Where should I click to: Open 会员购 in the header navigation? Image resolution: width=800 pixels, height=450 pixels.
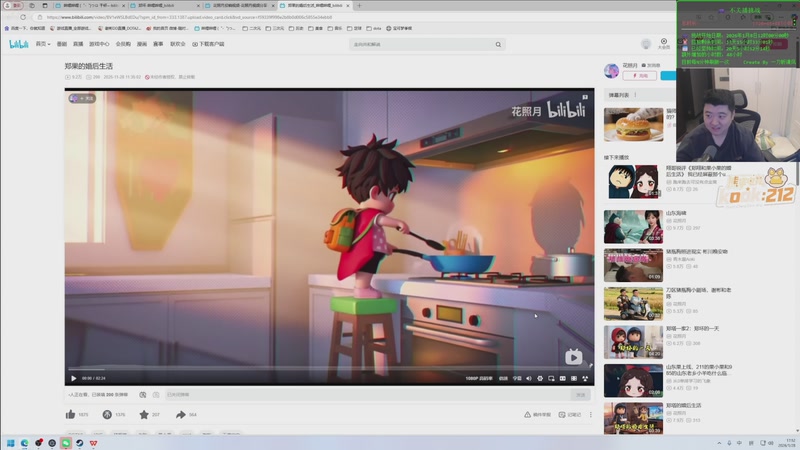(123, 44)
